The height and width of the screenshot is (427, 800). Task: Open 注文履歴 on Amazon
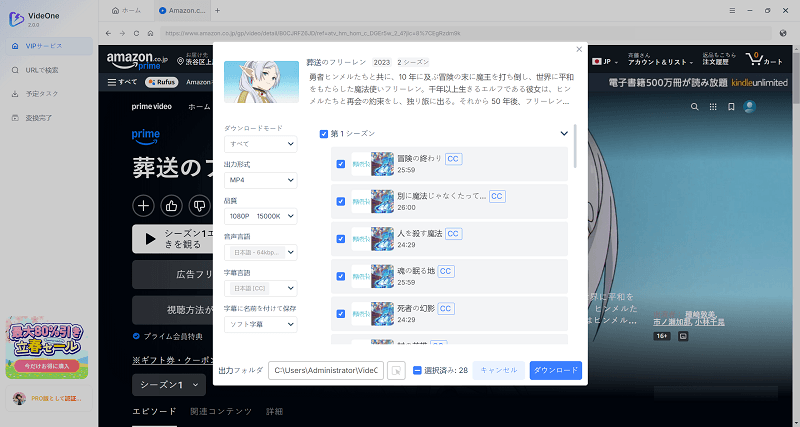pos(719,59)
